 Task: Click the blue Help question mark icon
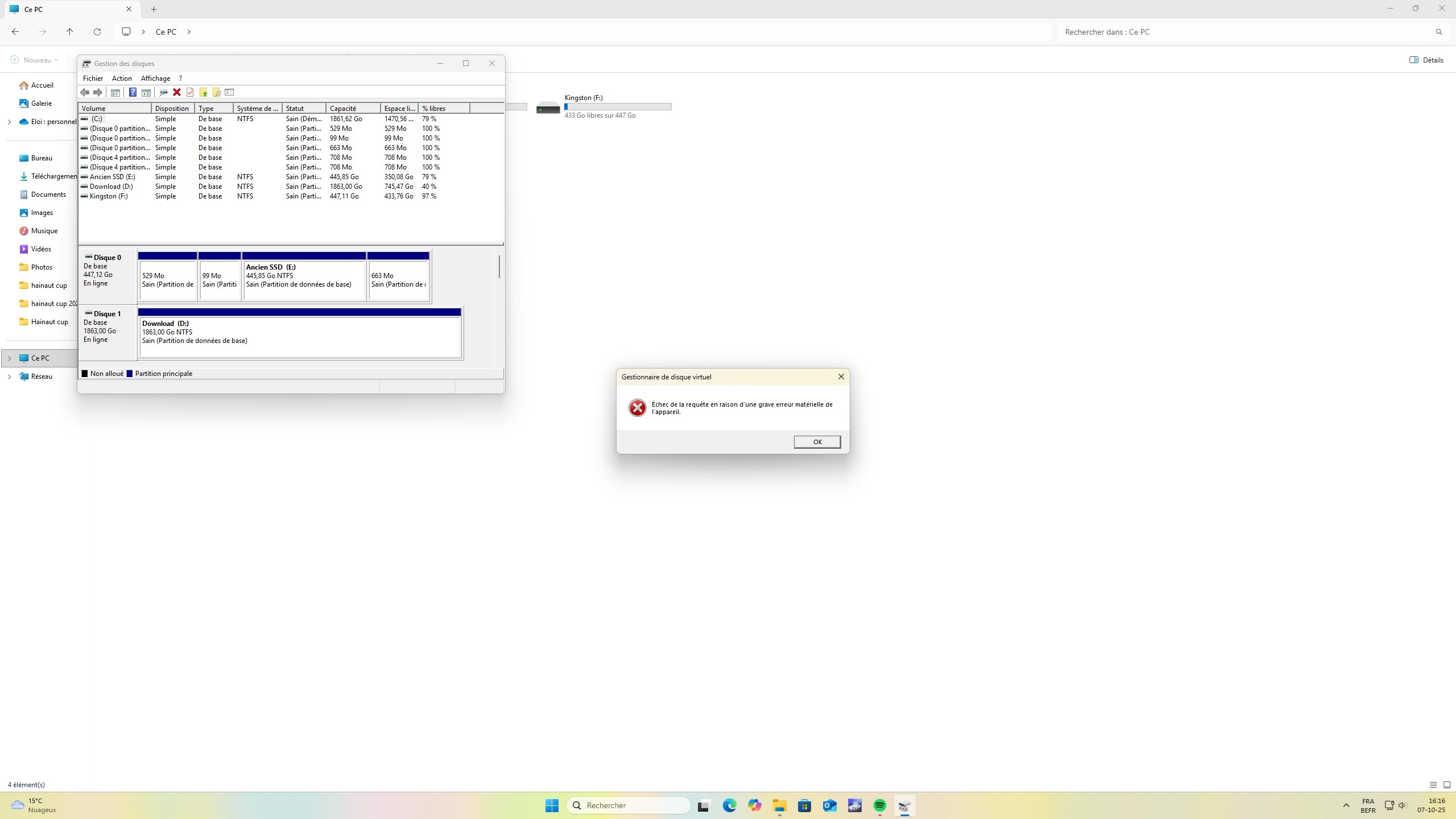pyautogui.click(x=133, y=92)
